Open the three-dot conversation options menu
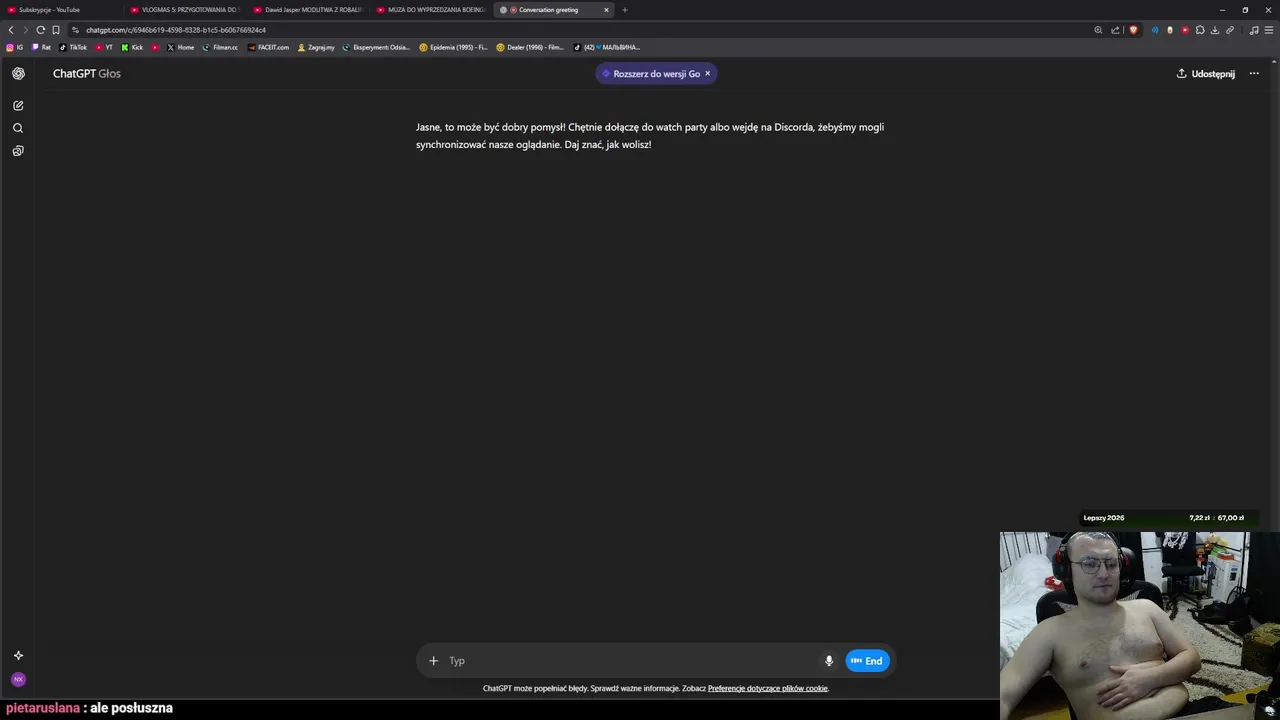Image resolution: width=1280 pixels, height=720 pixels. pos(1254,73)
